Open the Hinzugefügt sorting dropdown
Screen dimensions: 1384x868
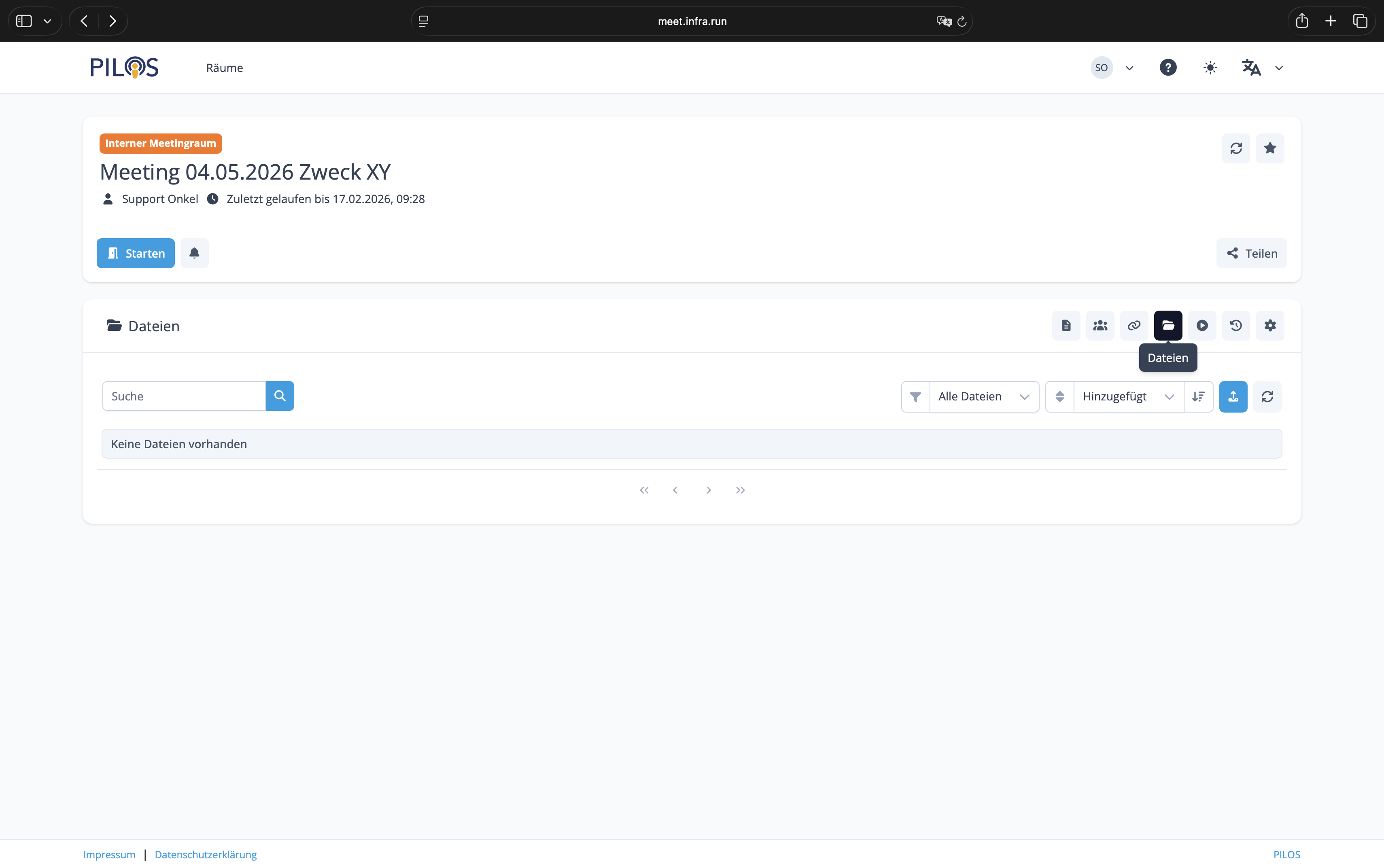[1128, 397]
